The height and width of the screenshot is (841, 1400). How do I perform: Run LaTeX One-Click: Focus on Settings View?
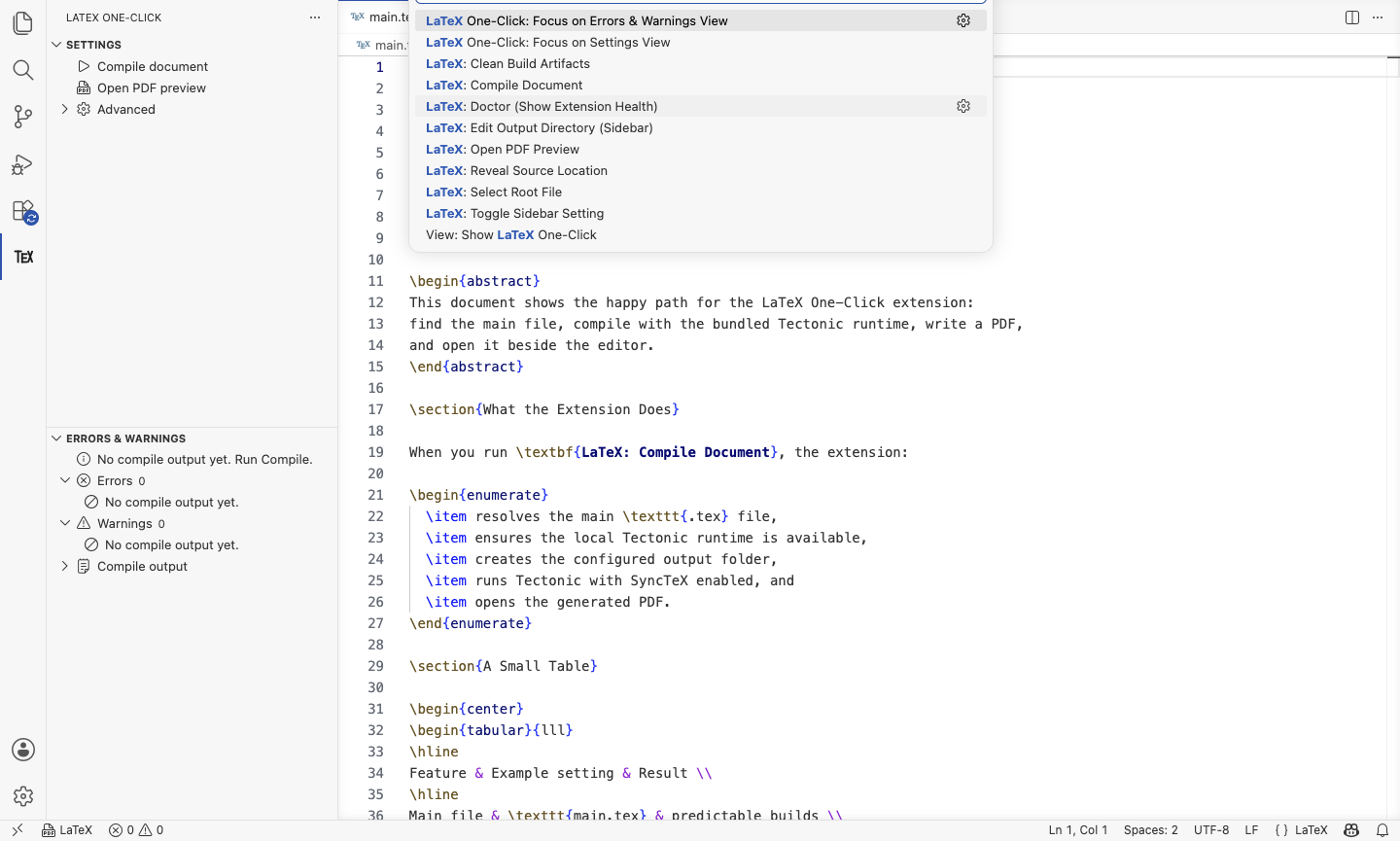click(701, 42)
